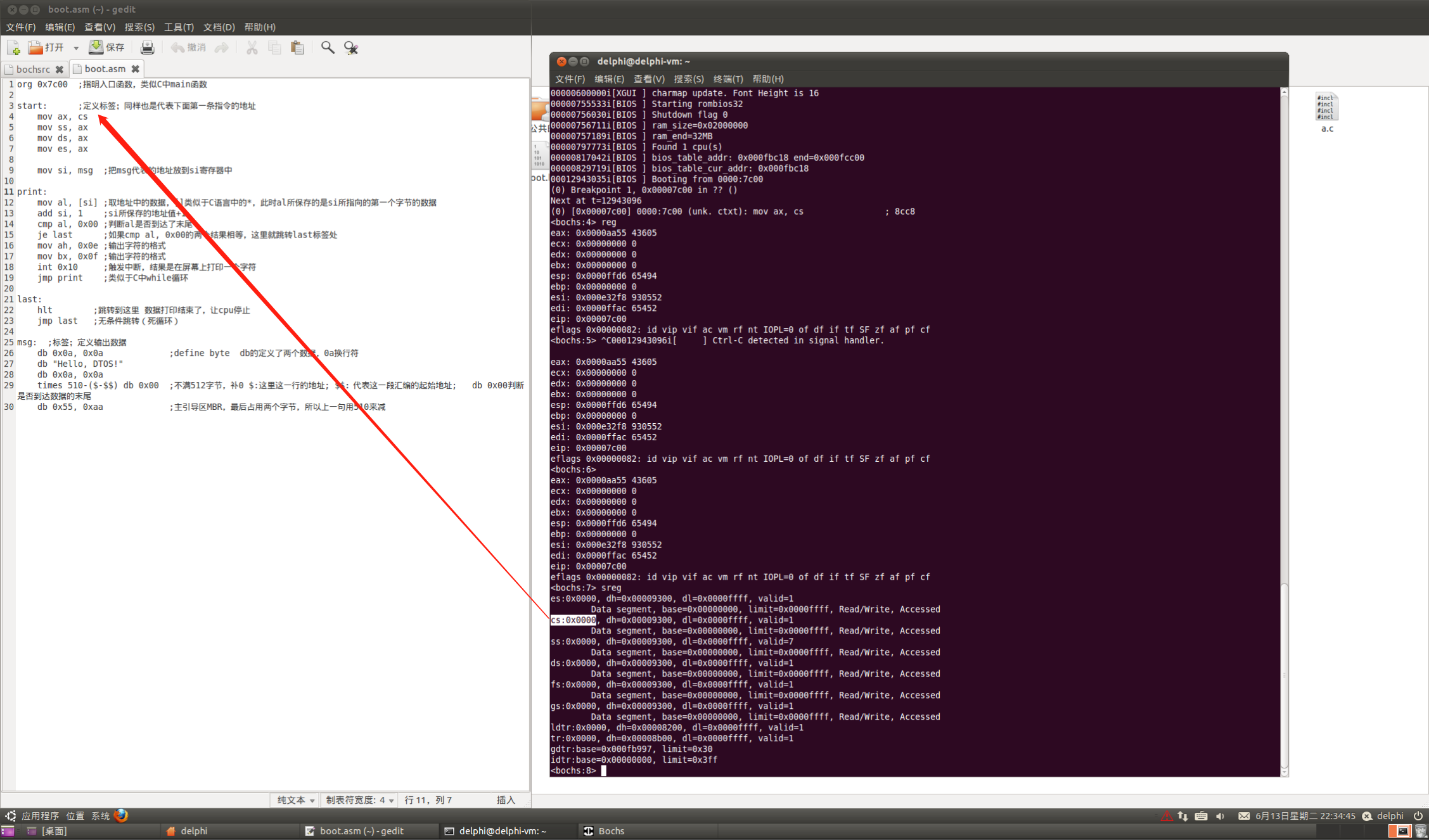Create a new document in gedit
Screen dimensions: 1429x840
[x=13, y=48]
